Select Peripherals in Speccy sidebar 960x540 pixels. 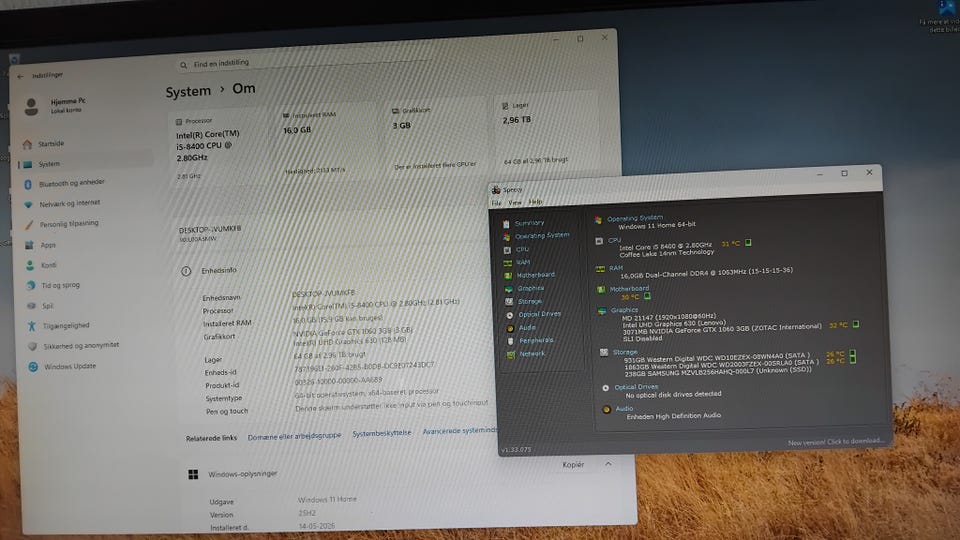click(536, 340)
